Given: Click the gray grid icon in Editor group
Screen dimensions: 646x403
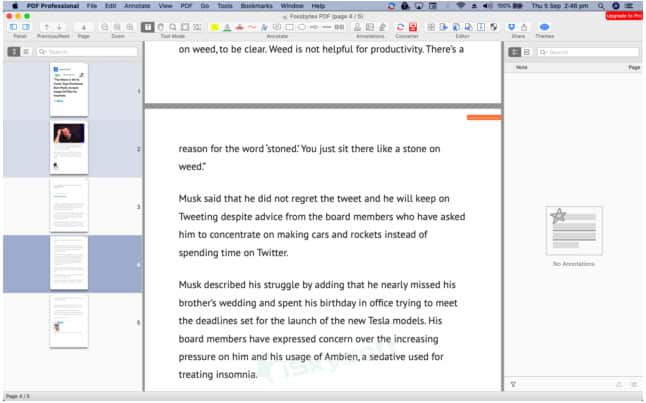Looking at the screenshot, I should click(x=431, y=27).
